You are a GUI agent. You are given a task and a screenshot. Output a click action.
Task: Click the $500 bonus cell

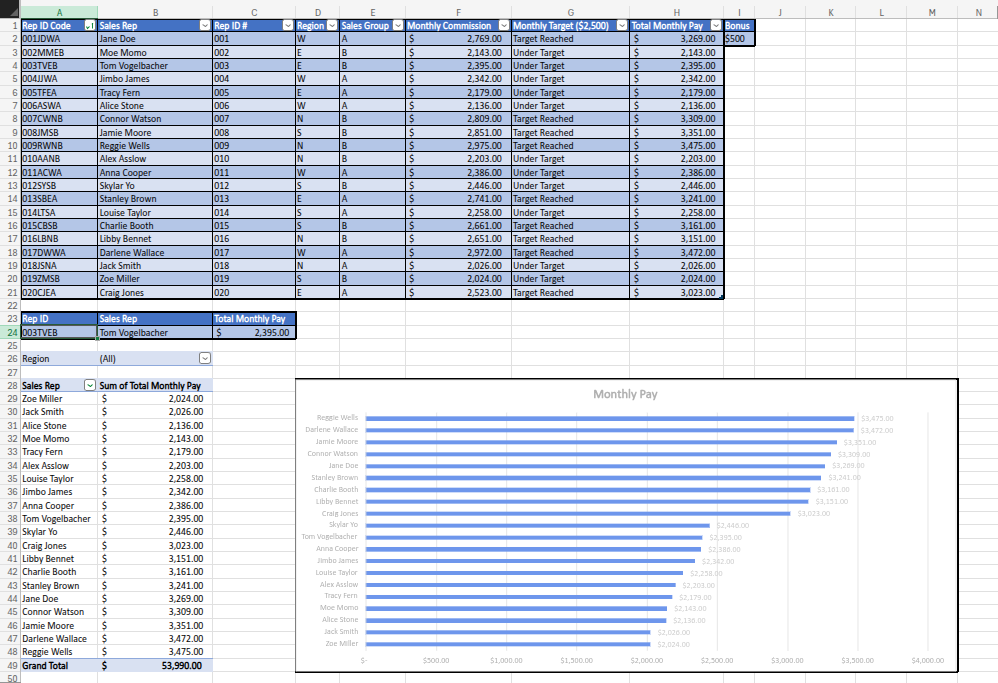[x=739, y=39]
